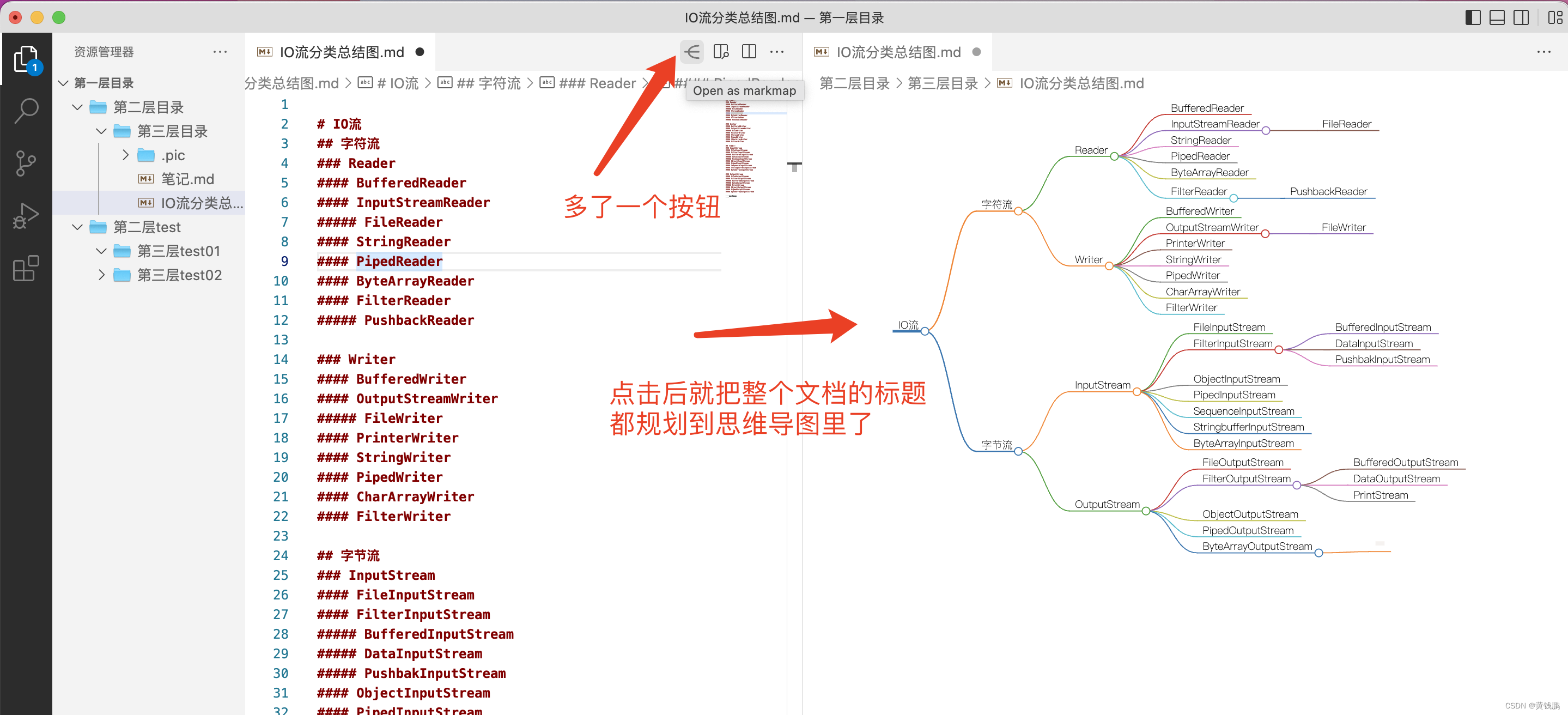Collapse InputStream mindmap node circle
The width and height of the screenshot is (1568, 715).
1137,392
